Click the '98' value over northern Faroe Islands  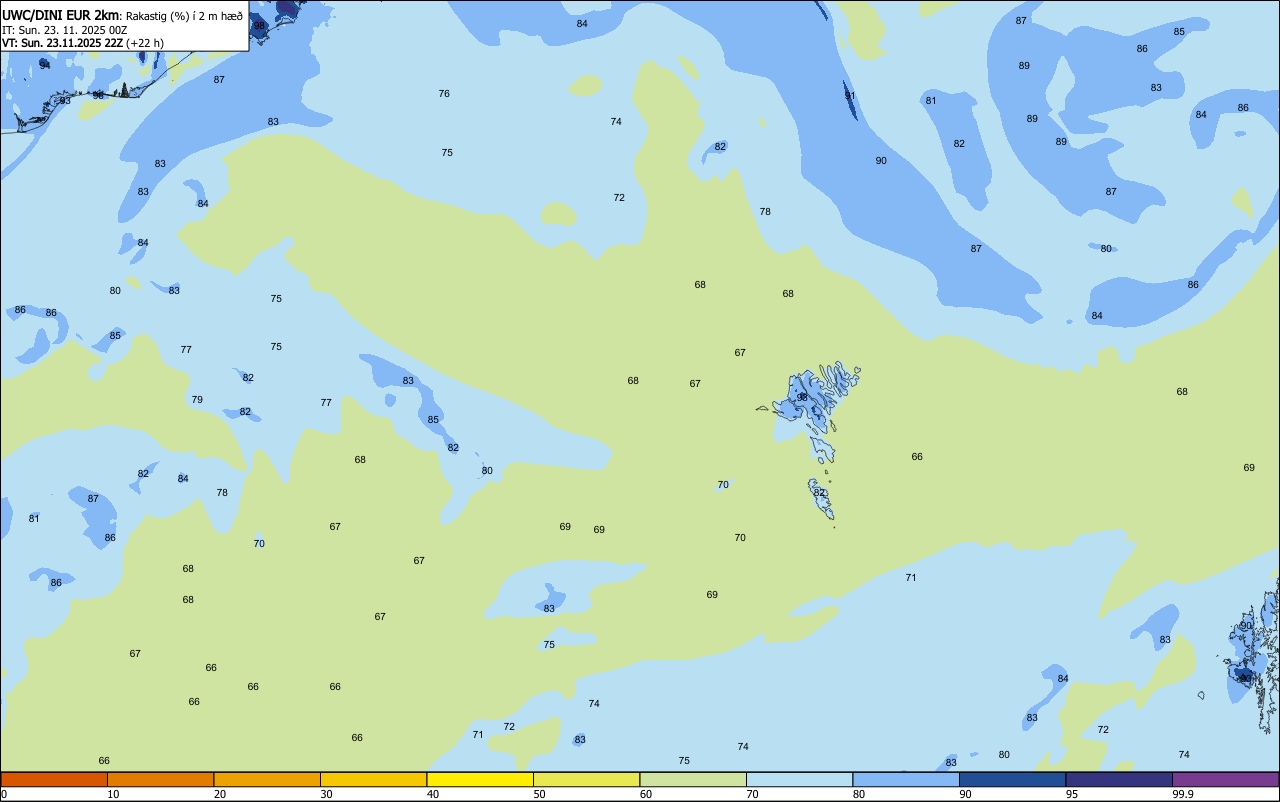(802, 398)
